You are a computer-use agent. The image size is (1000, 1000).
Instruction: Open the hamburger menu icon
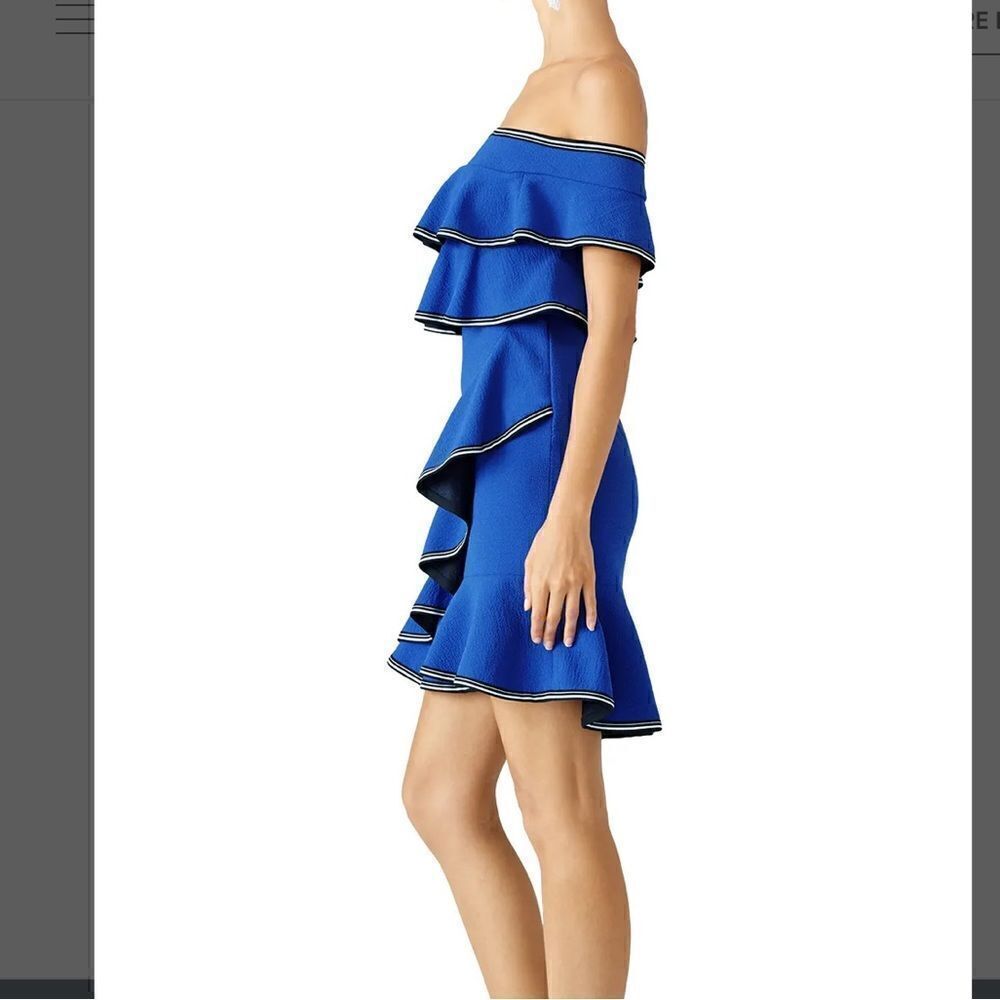point(75,18)
